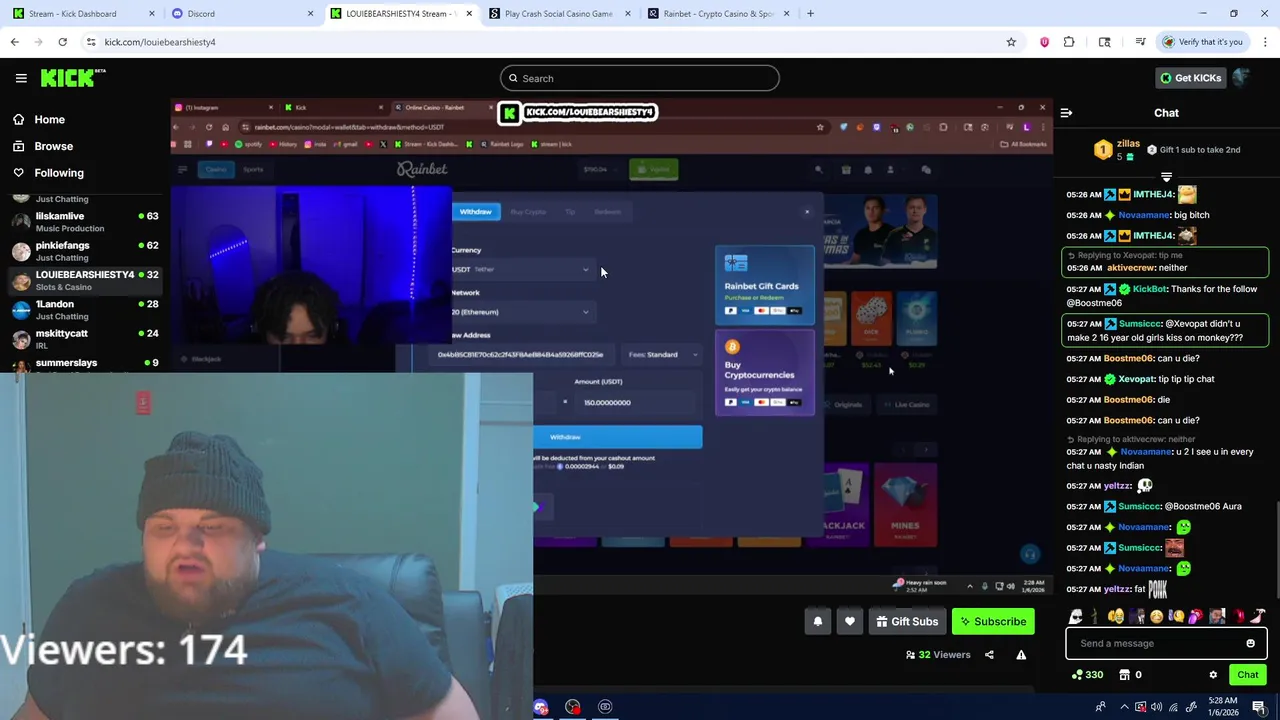Open liskamlive channel from the sidebar
This screenshot has width=1280, height=720.
(x=84, y=222)
